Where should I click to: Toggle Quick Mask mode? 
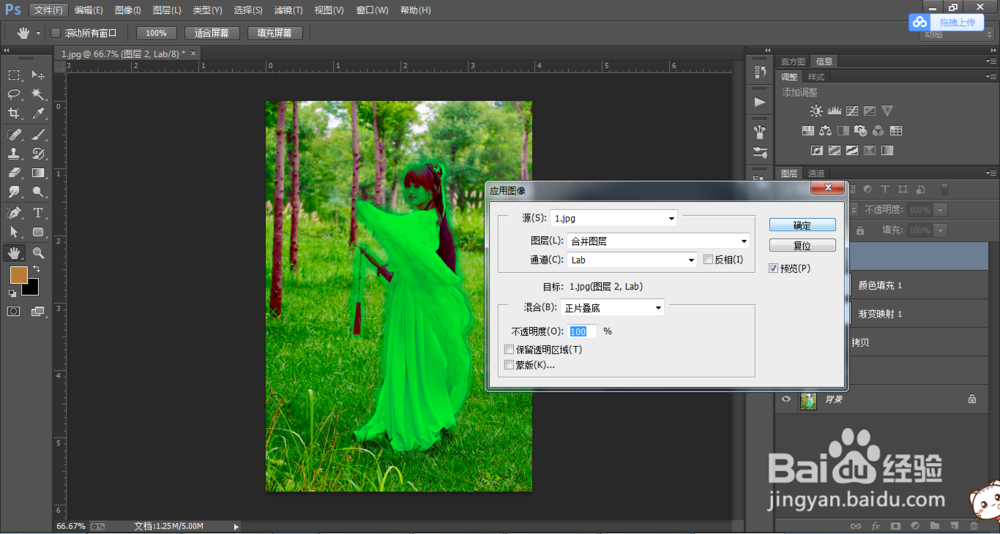click(x=14, y=311)
